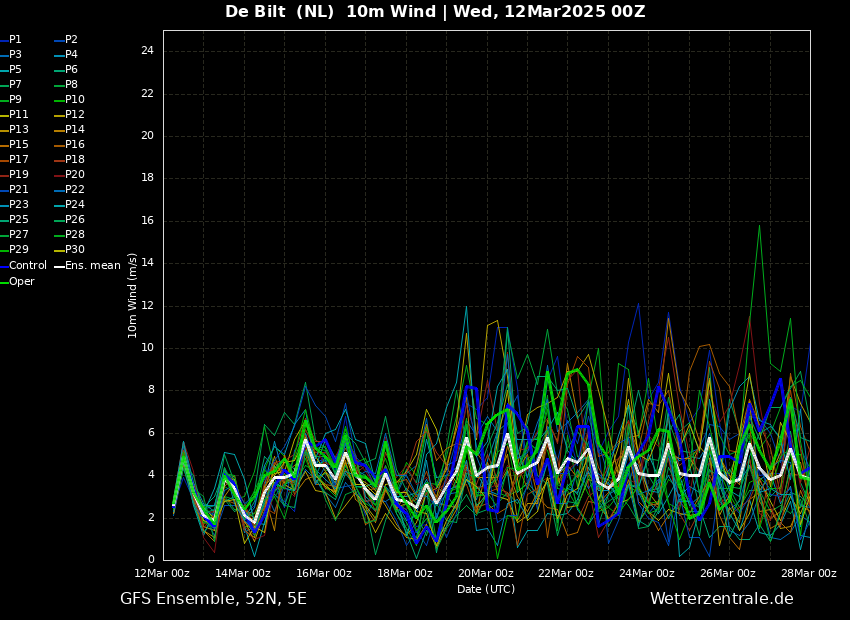The image size is (850, 620).
Task: Click the Ens. mean legend label
Action: [92, 266]
